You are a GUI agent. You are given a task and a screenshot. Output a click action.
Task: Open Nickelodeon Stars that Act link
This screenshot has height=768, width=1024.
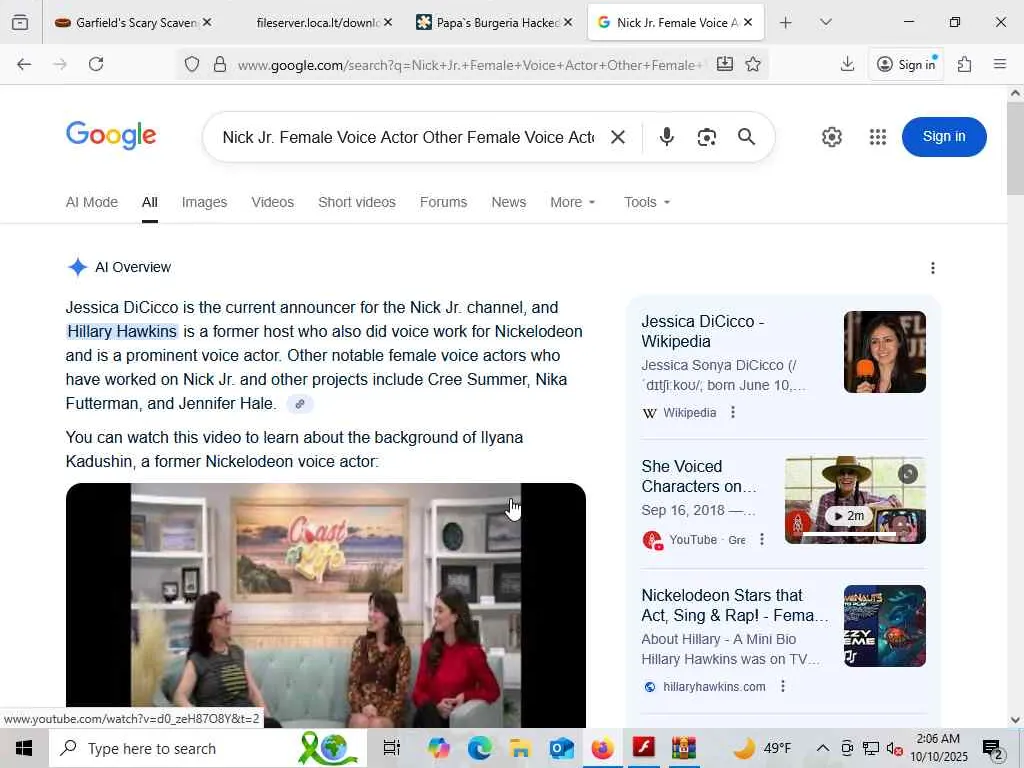click(x=735, y=605)
